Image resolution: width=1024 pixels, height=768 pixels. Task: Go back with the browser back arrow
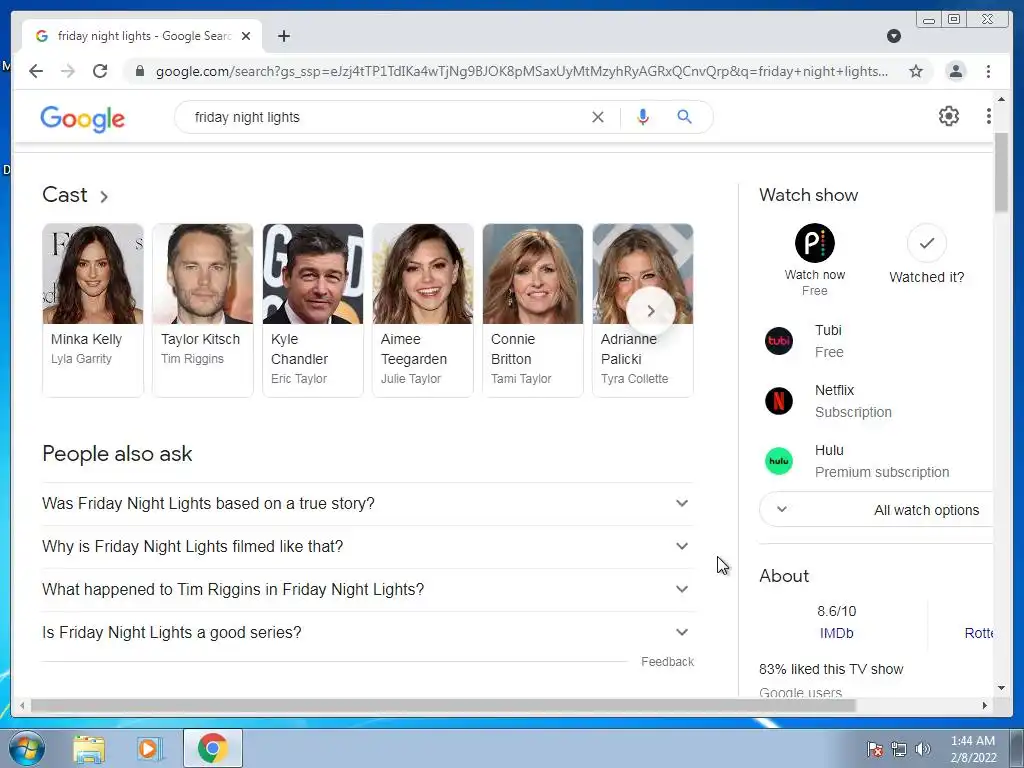tap(36, 71)
